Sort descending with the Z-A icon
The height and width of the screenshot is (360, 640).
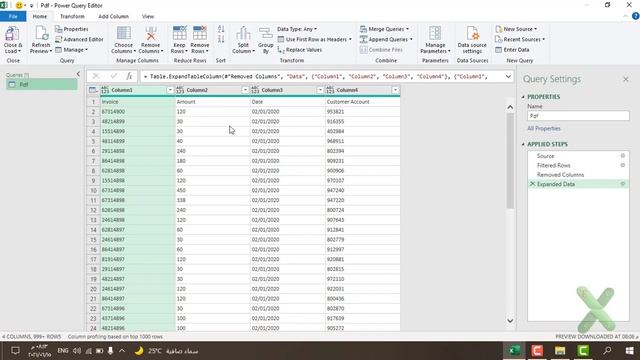(221, 39)
